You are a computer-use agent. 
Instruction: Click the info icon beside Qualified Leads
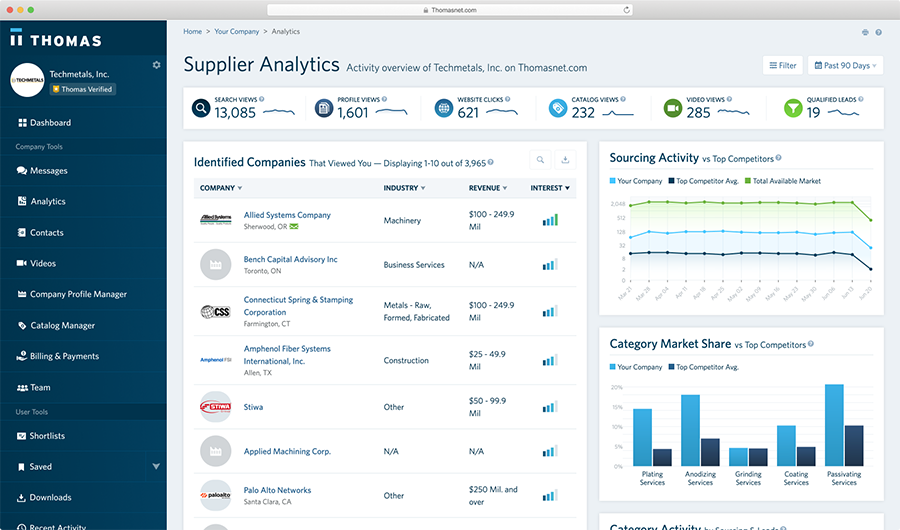[861, 99]
